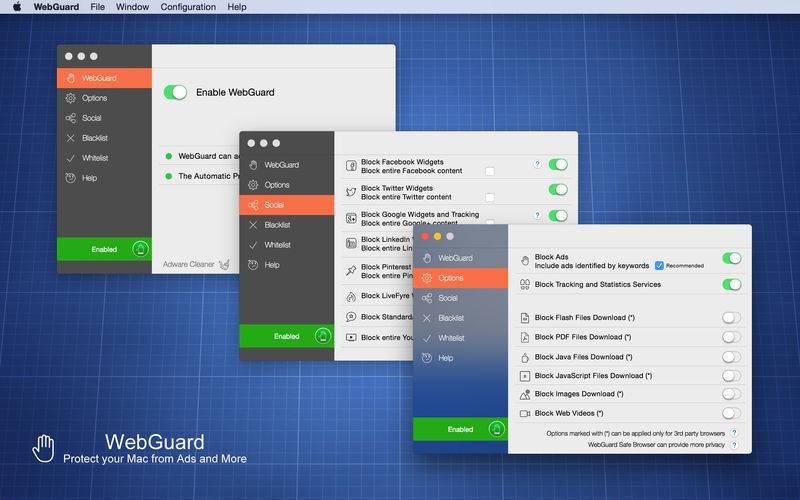Open the Help menu in menu bar
The width and height of the screenshot is (800, 500).
pyautogui.click(x=237, y=7)
